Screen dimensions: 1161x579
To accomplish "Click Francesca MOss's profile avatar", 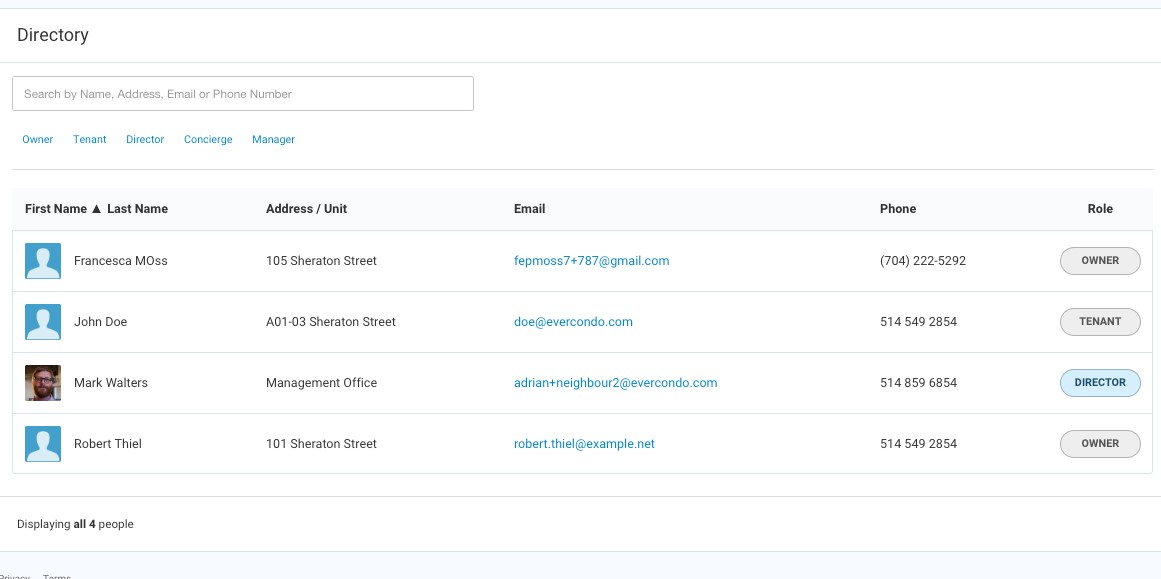I will tap(43, 260).
